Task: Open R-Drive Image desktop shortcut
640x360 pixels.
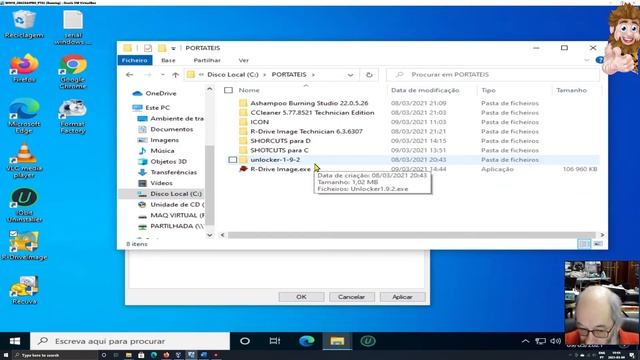Action: (24, 246)
